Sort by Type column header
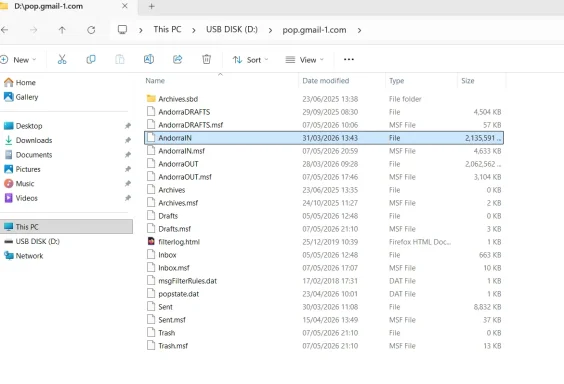 click(396, 81)
